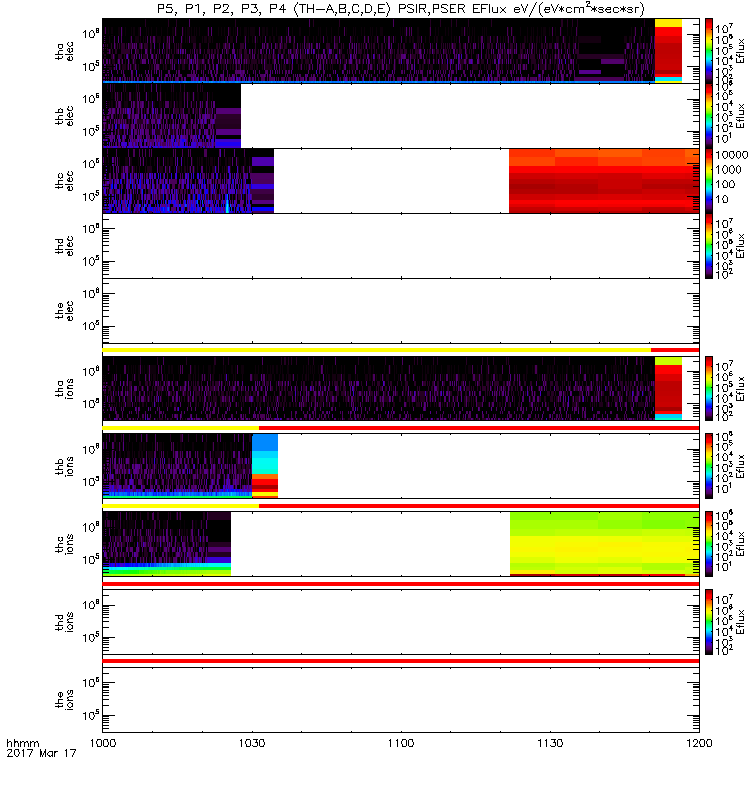Click the 1130 time axis label
Image resolution: width=750 pixels, height=800 pixels.
pyautogui.click(x=550, y=743)
